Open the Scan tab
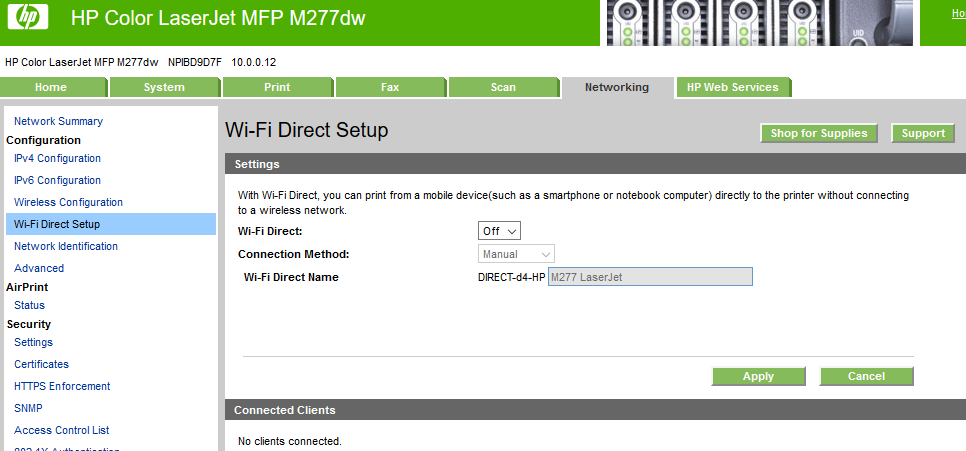The image size is (966, 451). tap(503, 87)
